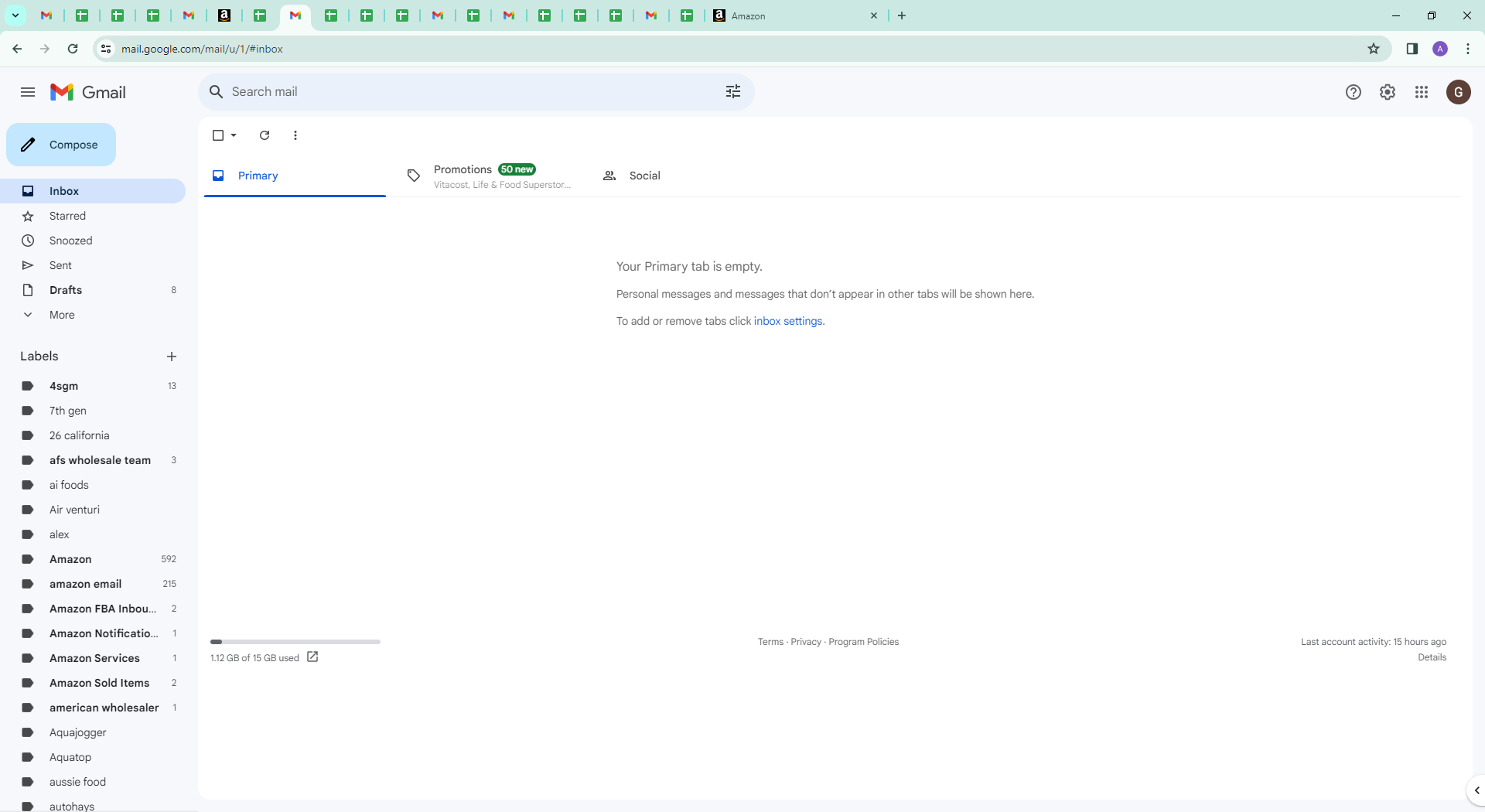Open the More toolbar options (three dots)
Screen dimensions: 1485x812
pyautogui.click(x=295, y=135)
